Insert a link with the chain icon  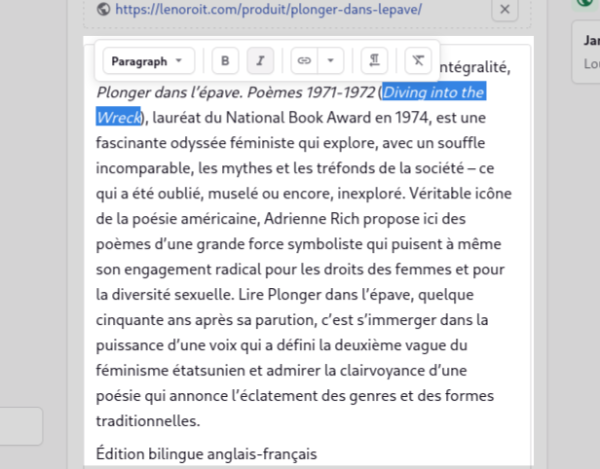point(304,61)
